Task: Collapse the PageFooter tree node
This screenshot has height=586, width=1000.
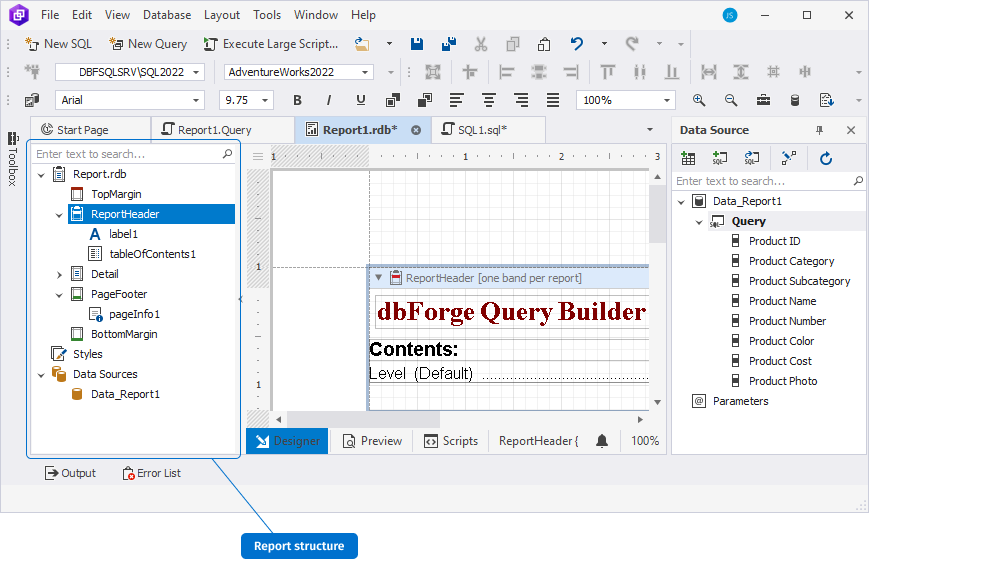Action: coord(59,295)
